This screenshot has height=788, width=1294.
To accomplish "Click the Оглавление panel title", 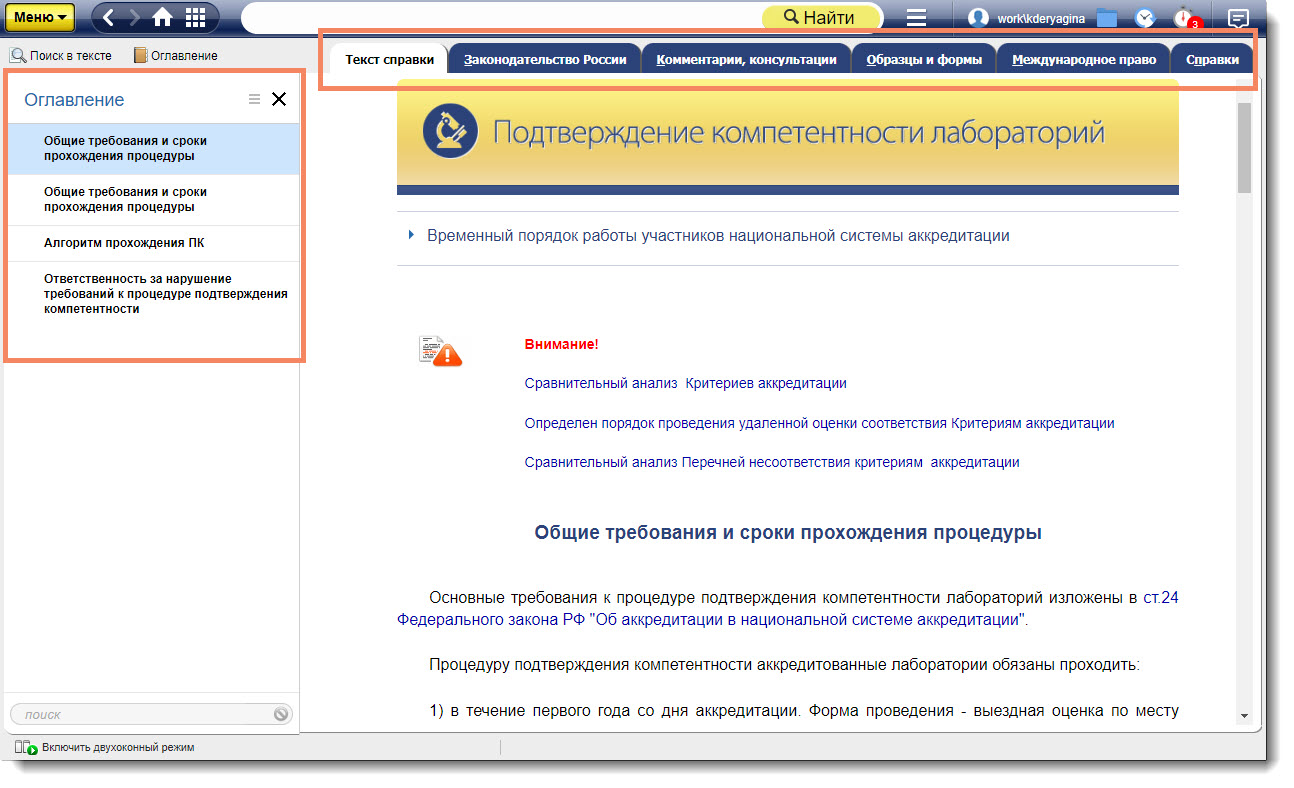I will 74,100.
